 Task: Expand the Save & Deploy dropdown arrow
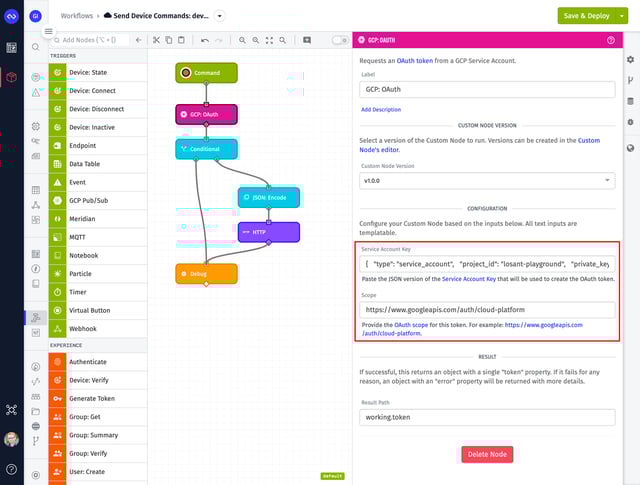[x=625, y=16]
